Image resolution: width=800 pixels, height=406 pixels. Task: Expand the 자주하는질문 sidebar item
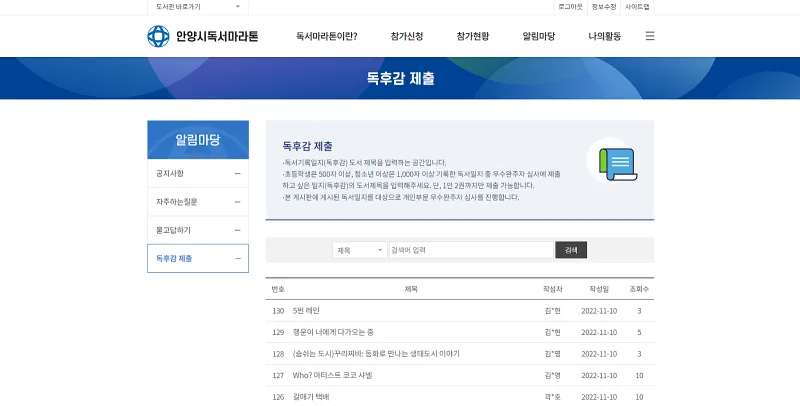click(197, 202)
